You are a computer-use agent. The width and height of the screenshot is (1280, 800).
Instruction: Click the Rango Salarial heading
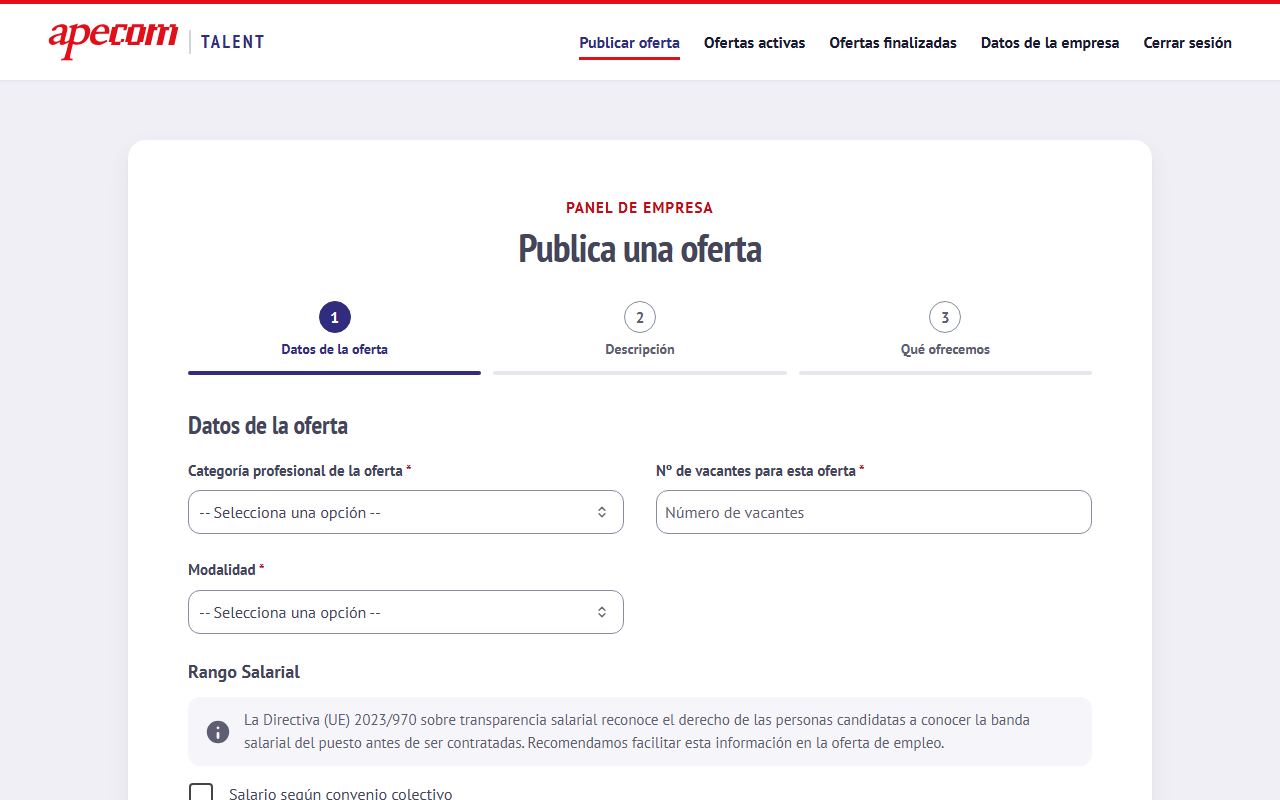(244, 672)
